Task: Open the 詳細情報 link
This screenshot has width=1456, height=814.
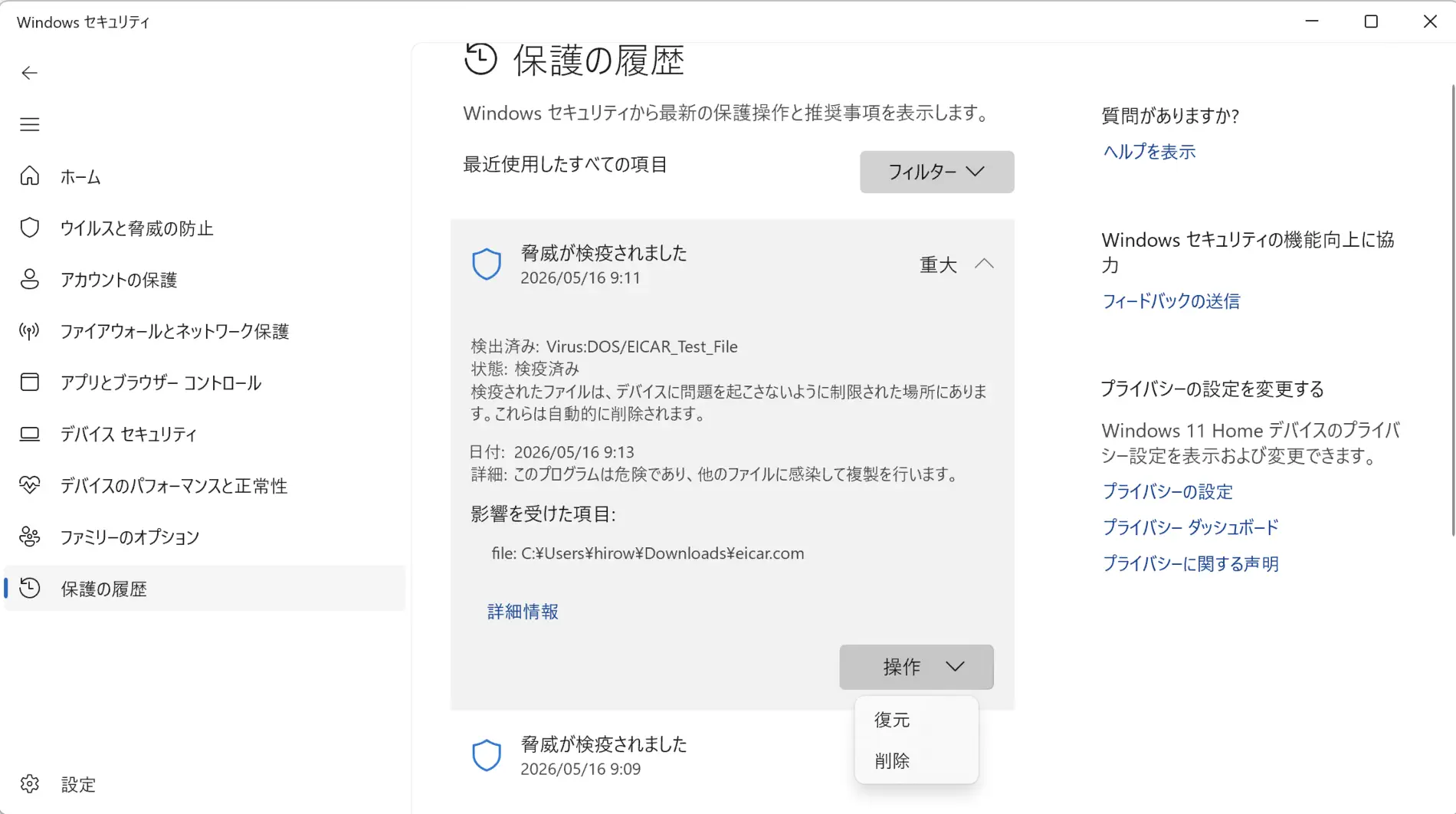Action: 523,611
